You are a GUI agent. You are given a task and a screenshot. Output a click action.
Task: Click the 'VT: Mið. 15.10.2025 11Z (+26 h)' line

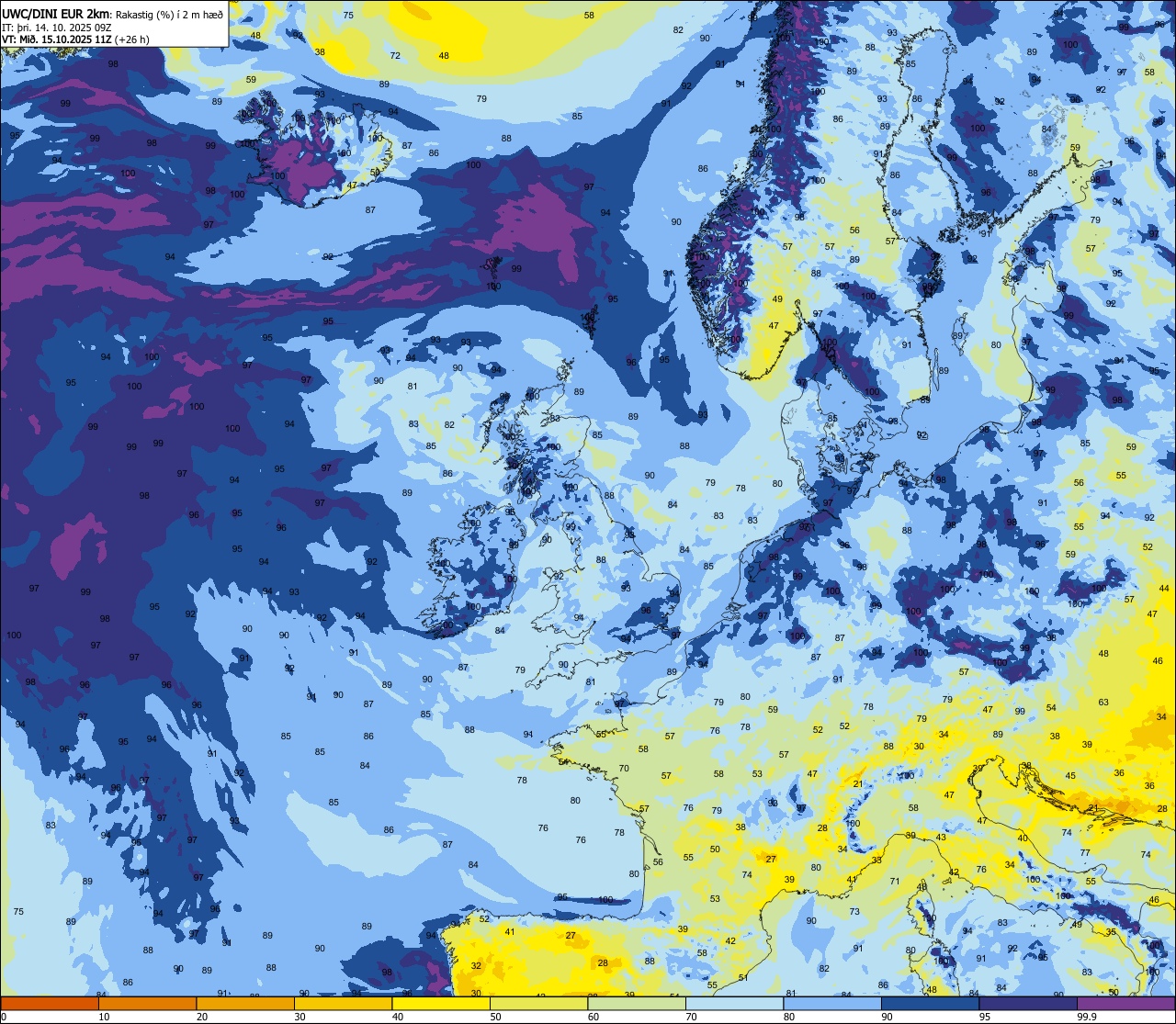pyautogui.click(x=75, y=39)
